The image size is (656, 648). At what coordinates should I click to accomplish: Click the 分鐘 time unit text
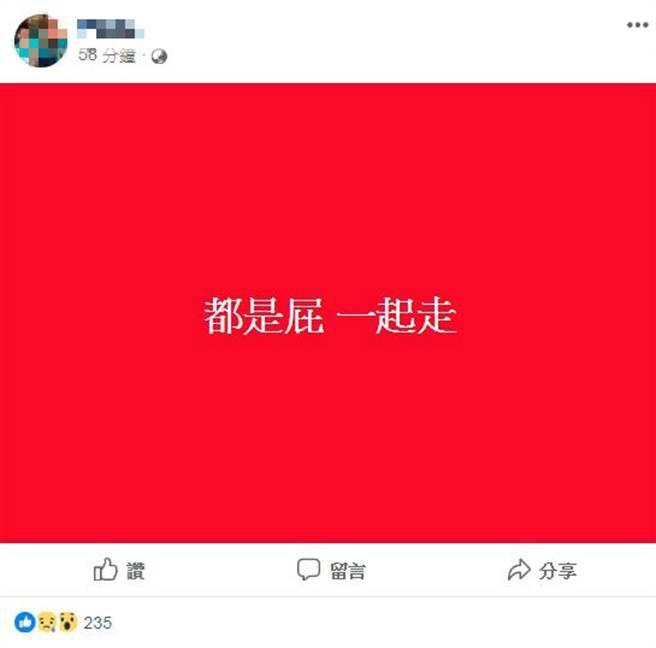point(119,55)
